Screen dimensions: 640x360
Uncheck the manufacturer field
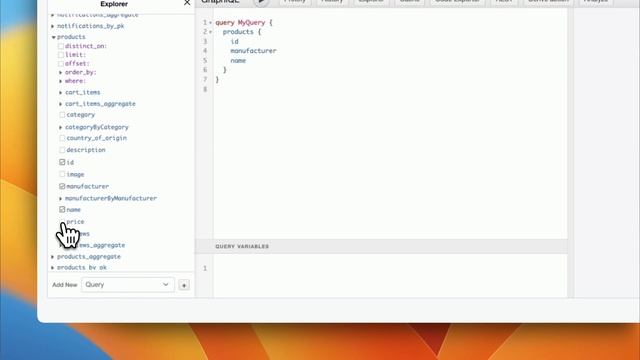(62, 186)
